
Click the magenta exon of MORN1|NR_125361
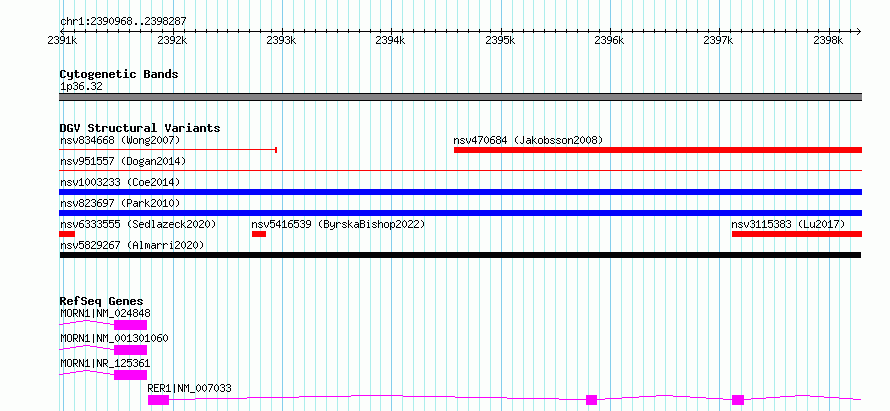pyautogui.click(x=131, y=375)
